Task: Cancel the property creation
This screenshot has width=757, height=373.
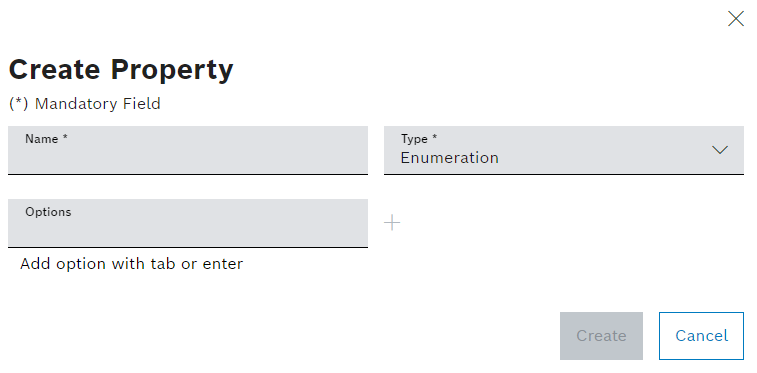Action: tap(701, 336)
